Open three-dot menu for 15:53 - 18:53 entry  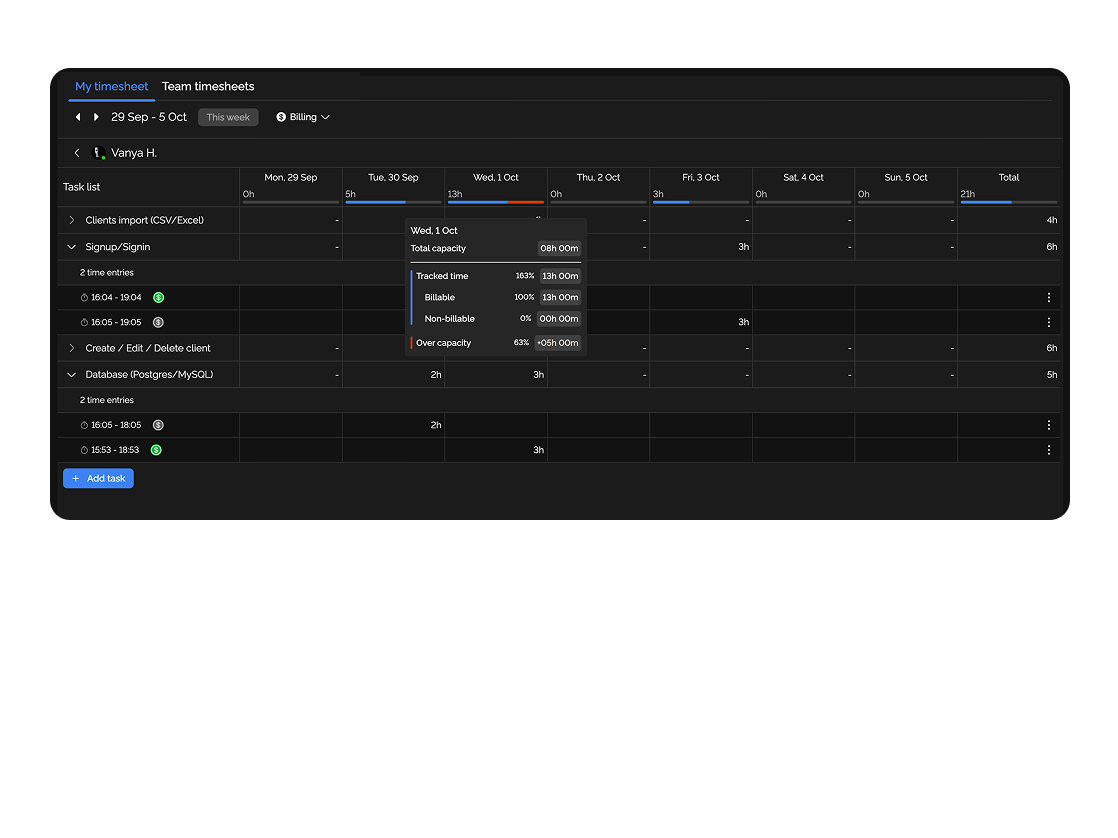point(1048,450)
